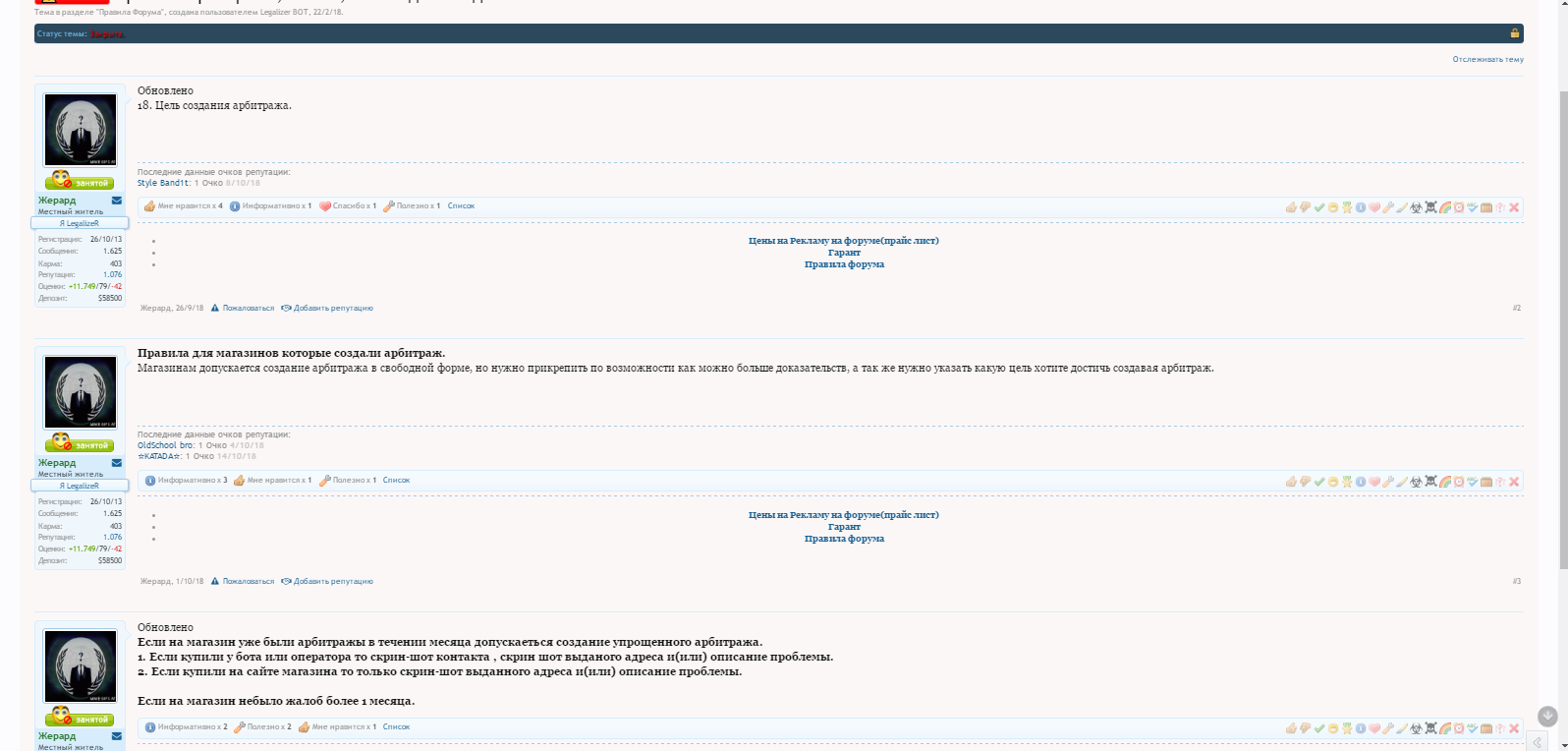Click Жерард's avatar in the second post
This screenshot has height=751, width=1568.
[81, 392]
